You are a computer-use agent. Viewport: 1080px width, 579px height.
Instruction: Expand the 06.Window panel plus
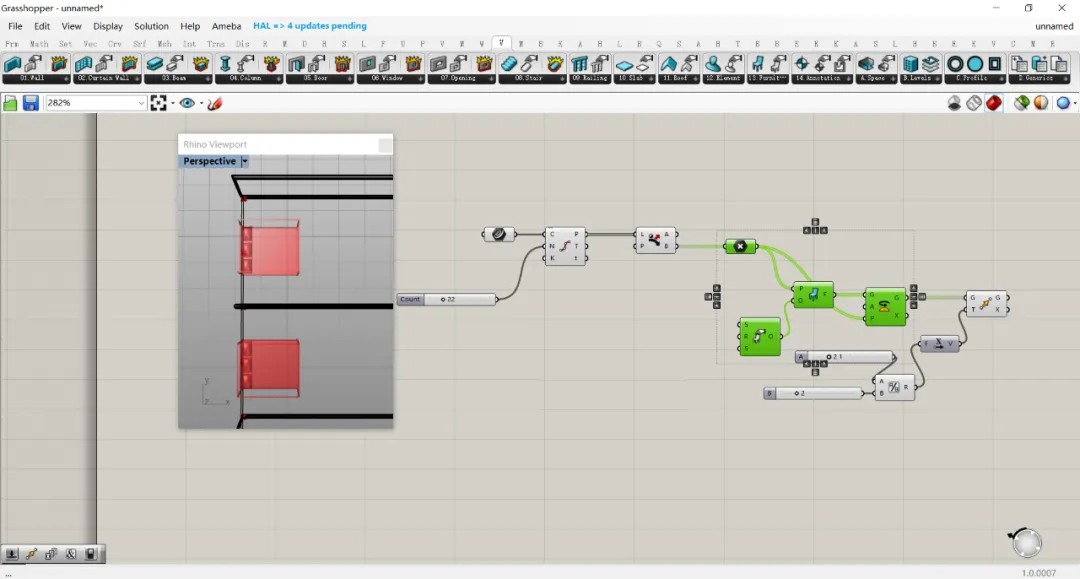(x=421, y=79)
